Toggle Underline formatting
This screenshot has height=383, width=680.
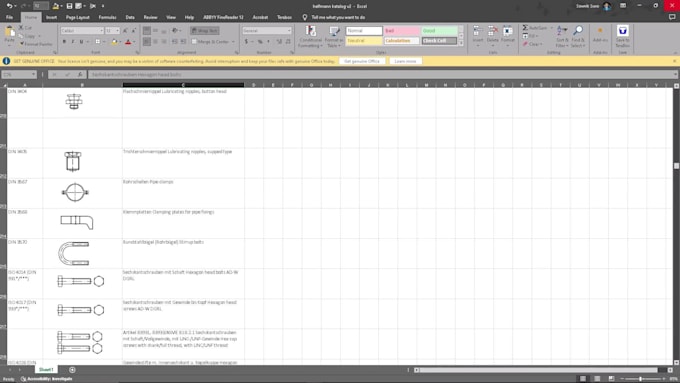click(81, 42)
